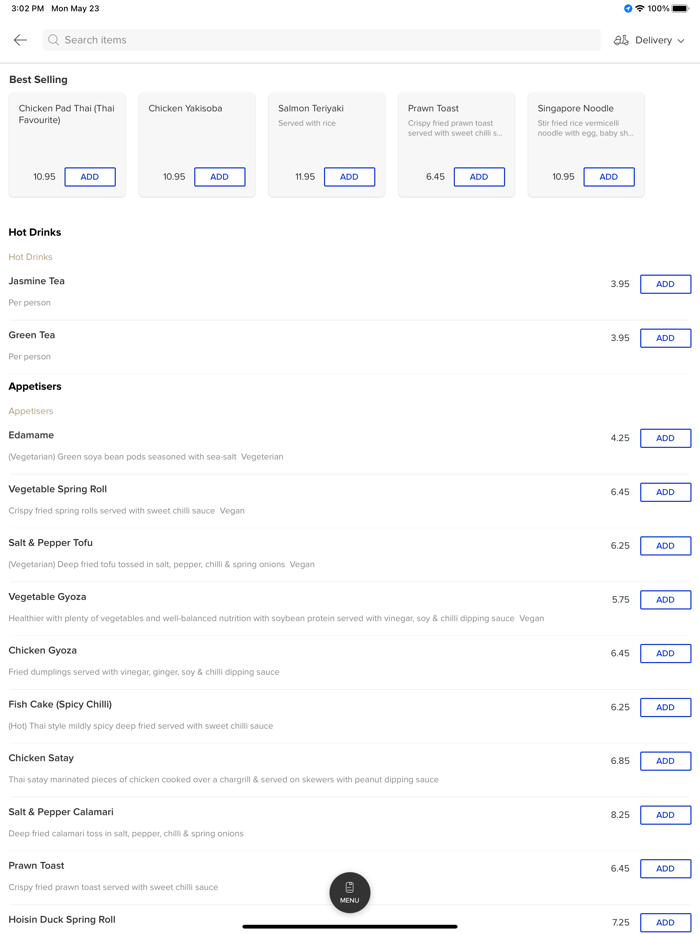Select the Fish Cake (Spicy Chilli) name
This screenshot has width=700, height=934.
pos(60,704)
